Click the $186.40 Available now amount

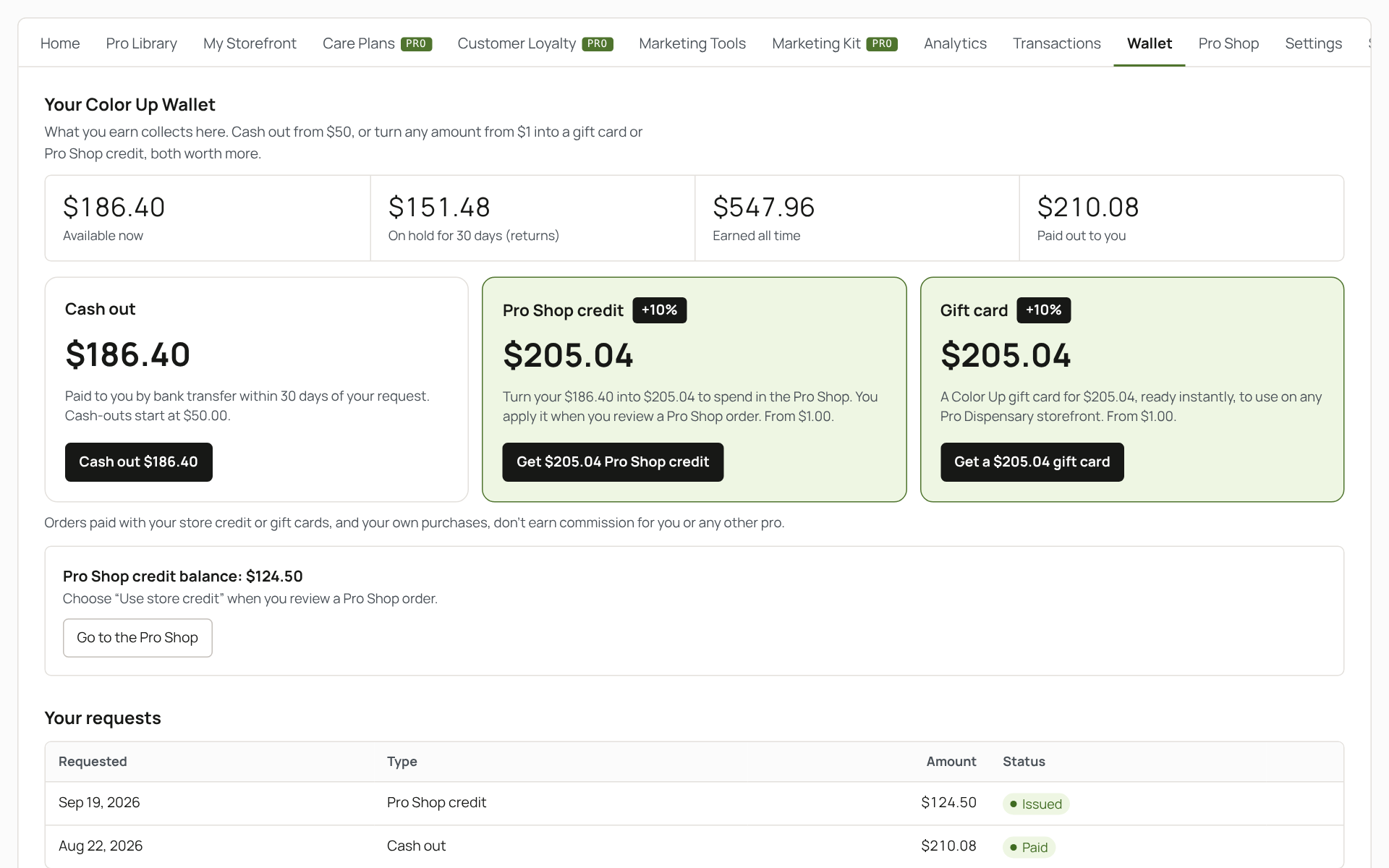click(x=114, y=208)
